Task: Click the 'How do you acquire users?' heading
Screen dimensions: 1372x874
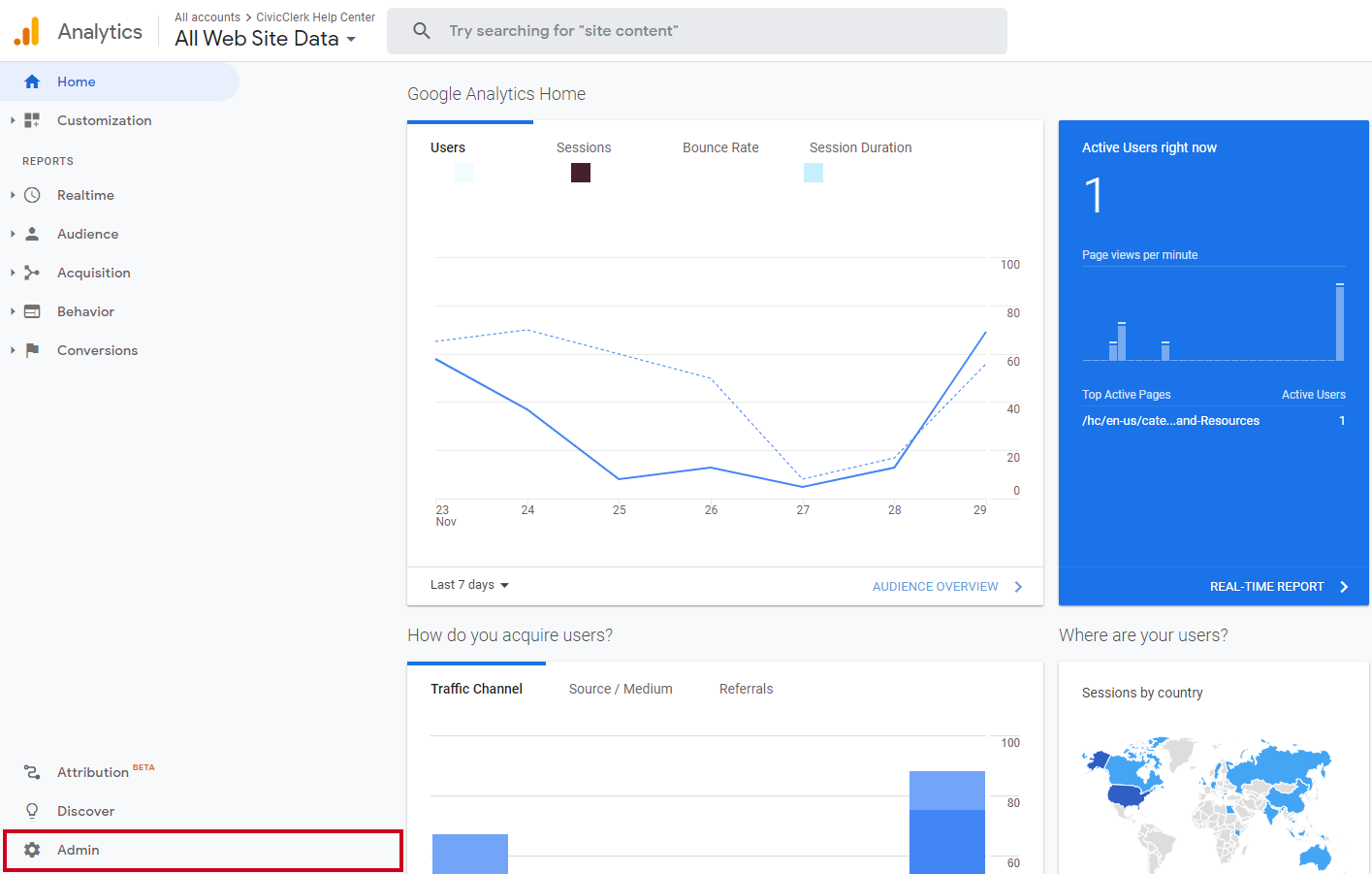Action: (510, 635)
